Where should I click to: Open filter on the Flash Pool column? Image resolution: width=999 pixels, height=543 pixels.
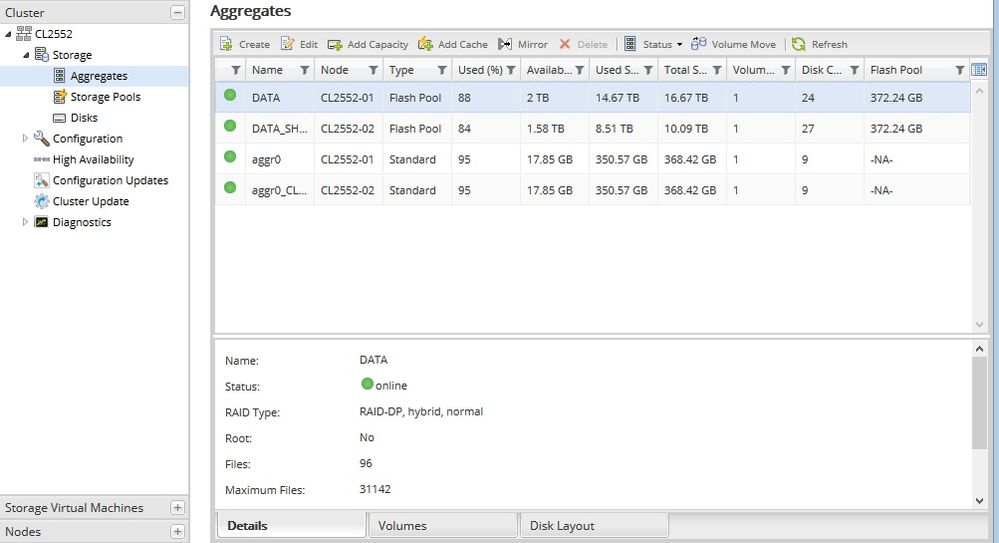959,70
